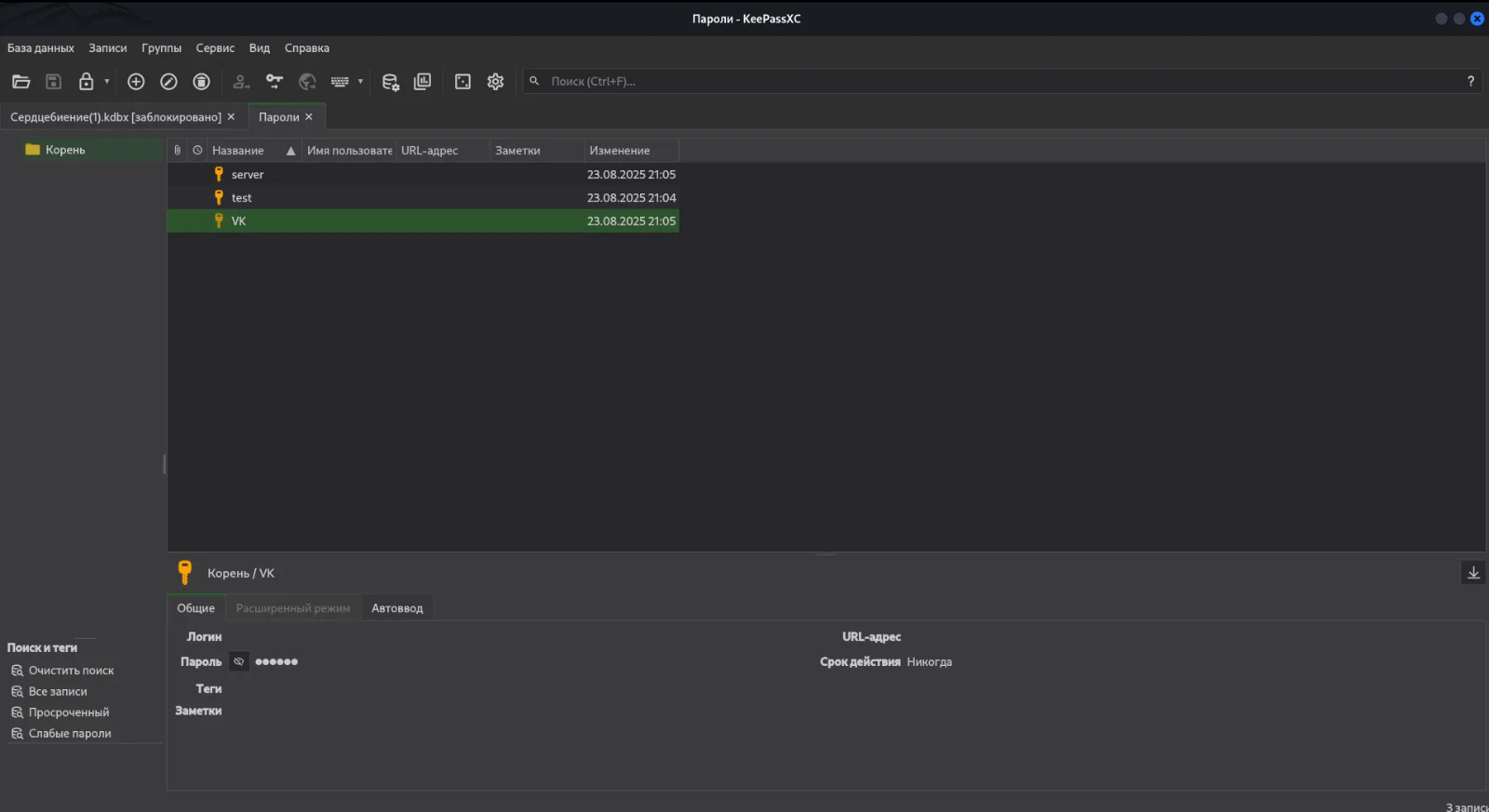Edit the selected entry with the pencil icon
Viewport: 1489px width, 812px height.
168,82
